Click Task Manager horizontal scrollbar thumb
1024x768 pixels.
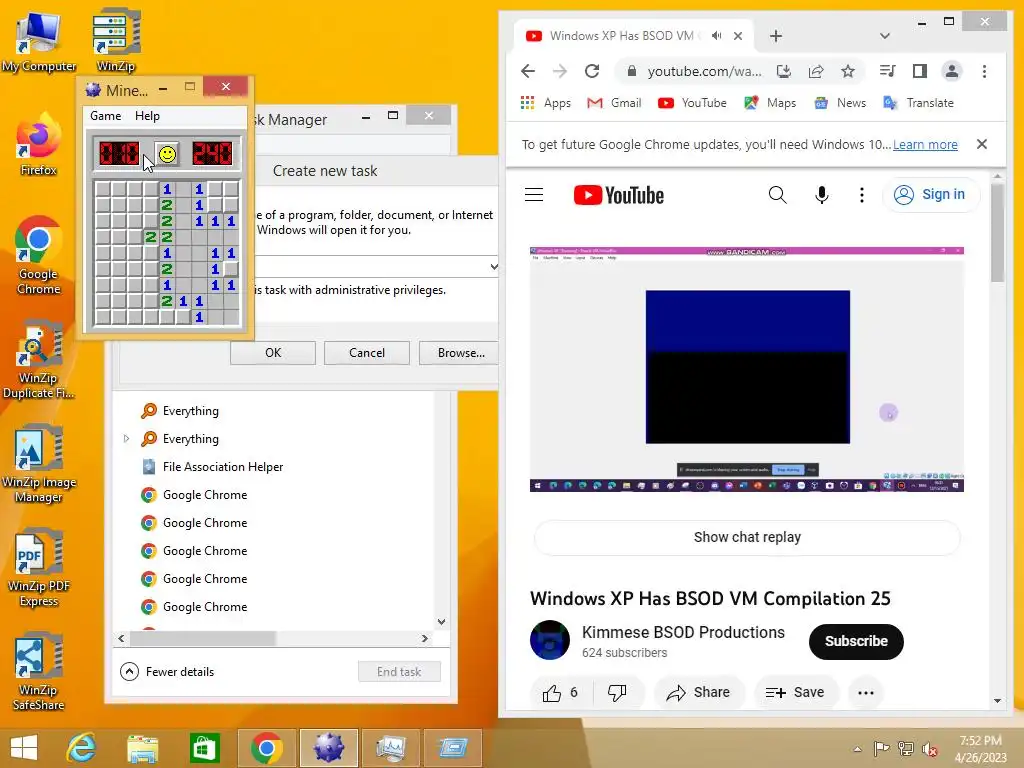[202, 638]
